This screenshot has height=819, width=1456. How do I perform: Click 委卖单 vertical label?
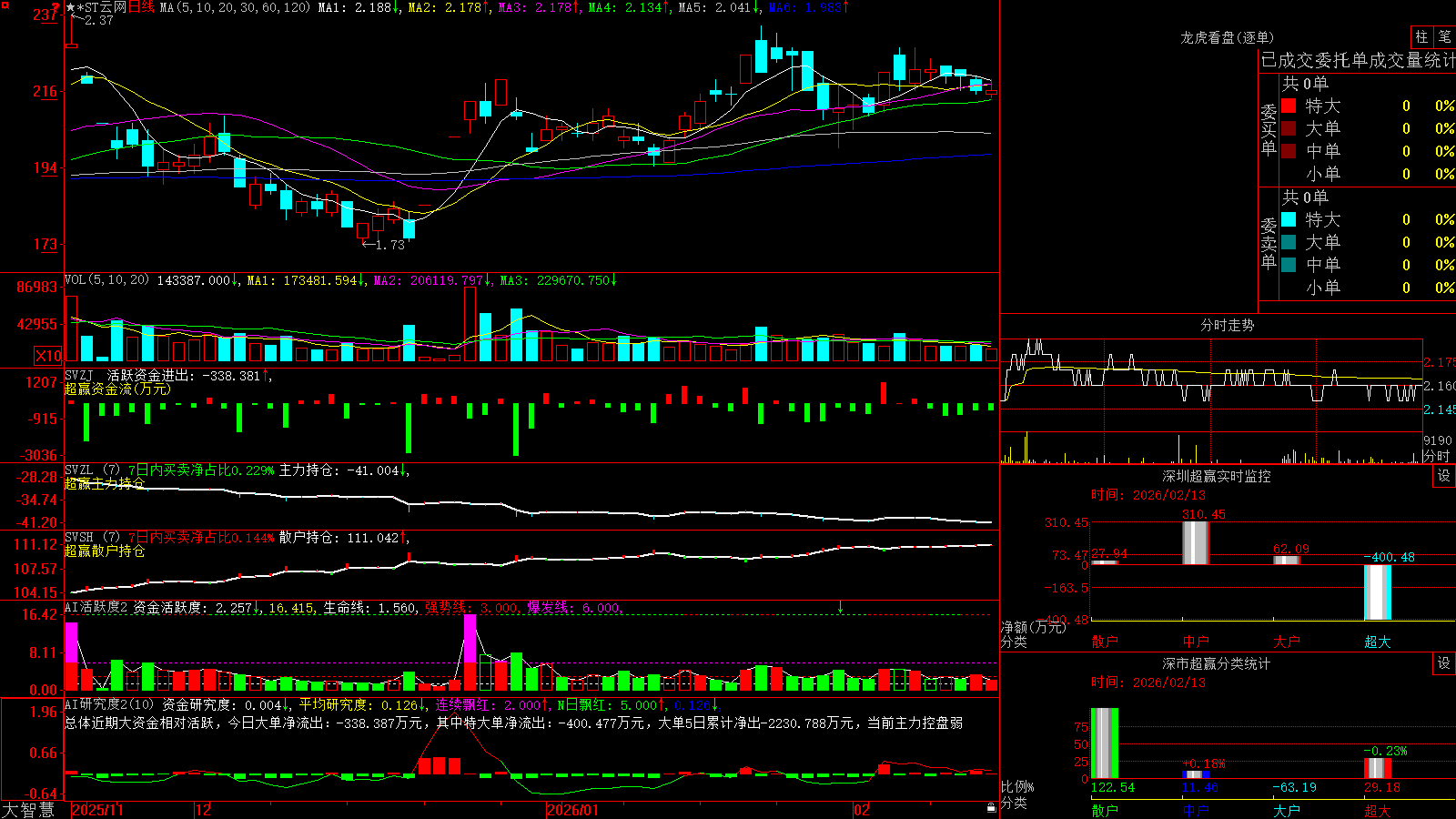1269,244
